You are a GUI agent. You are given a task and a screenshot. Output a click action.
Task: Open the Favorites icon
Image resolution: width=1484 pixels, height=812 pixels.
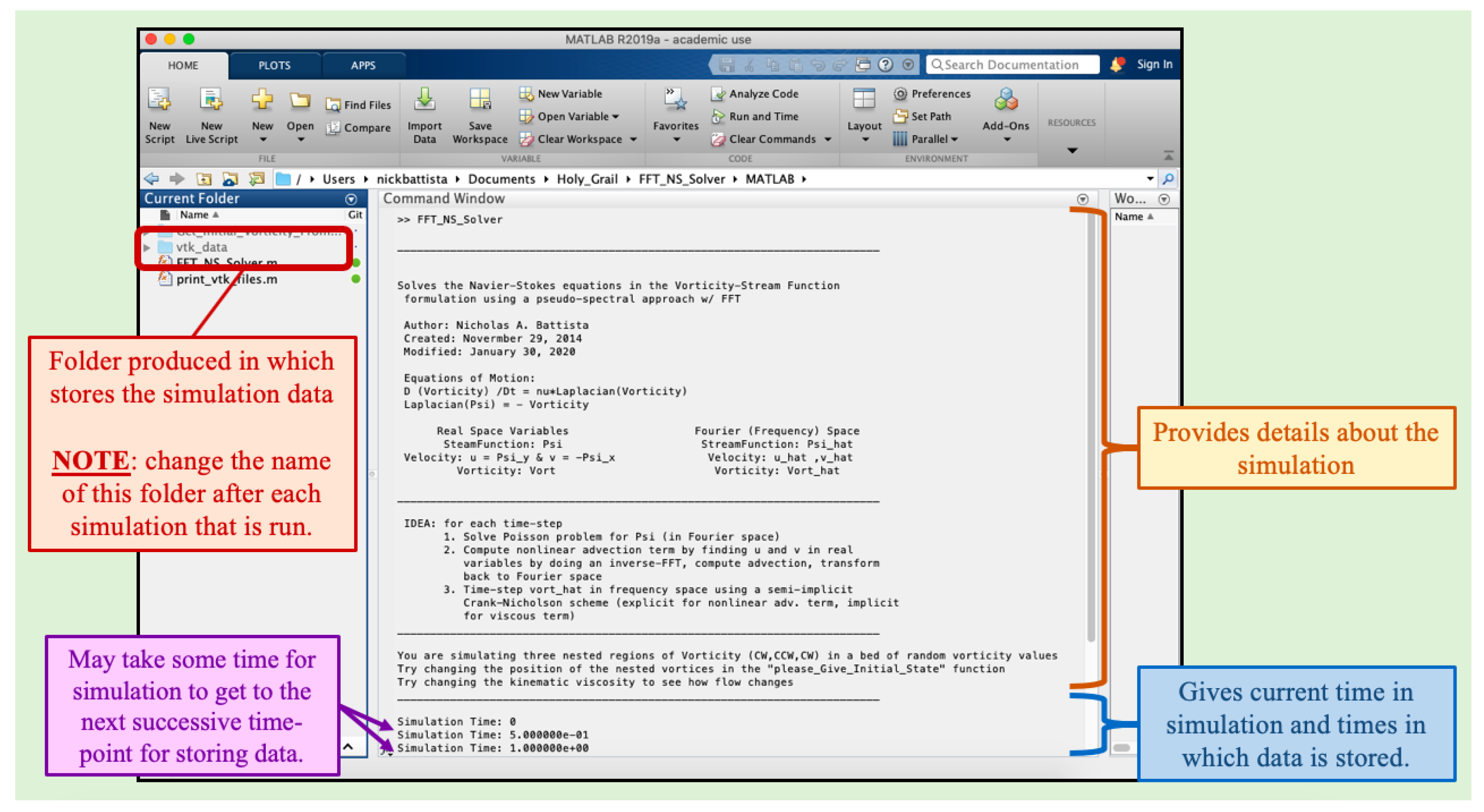click(x=675, y=100)
